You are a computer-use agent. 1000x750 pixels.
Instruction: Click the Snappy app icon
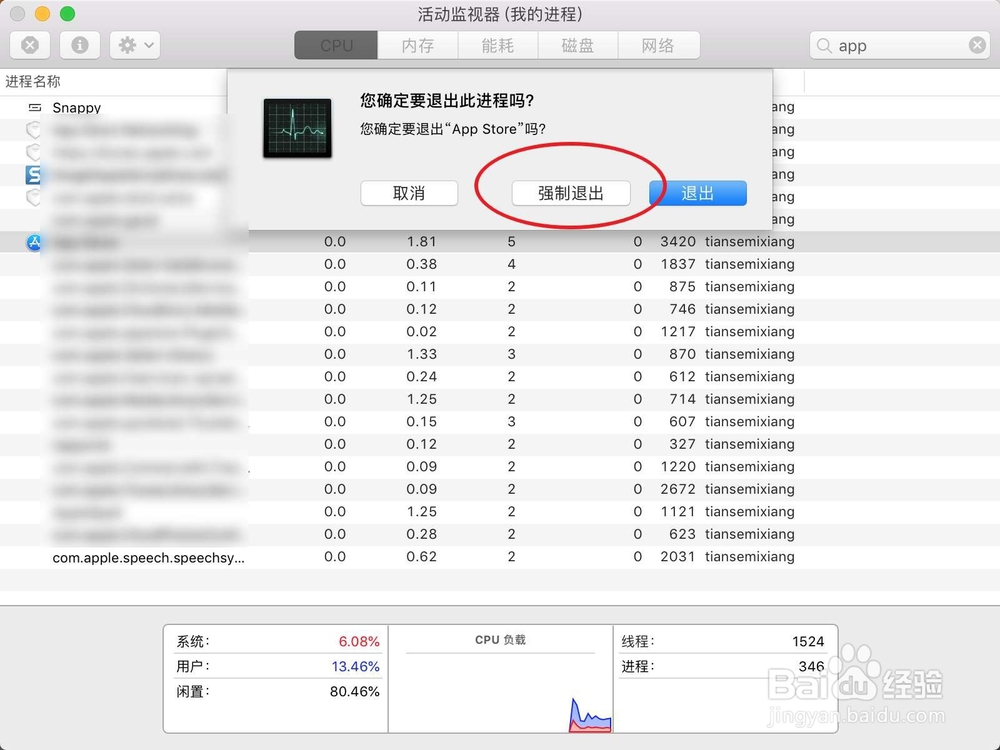[x=34, y=107]
